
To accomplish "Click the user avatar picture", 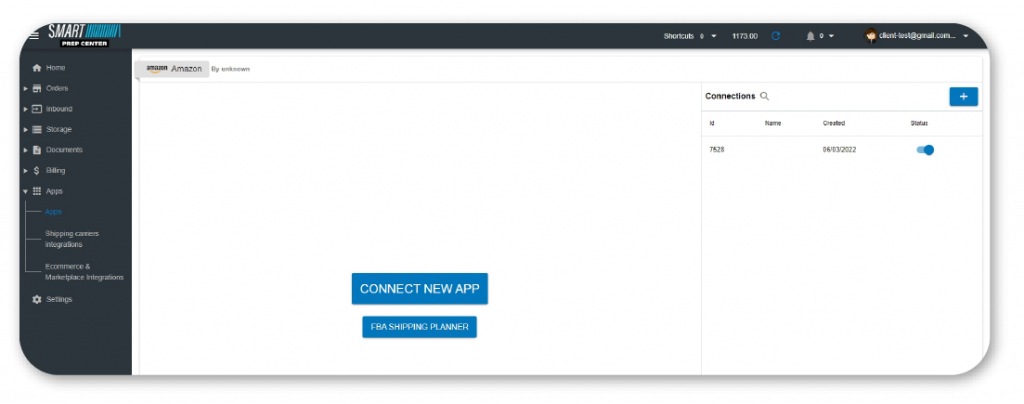I will tap(871, 36).
